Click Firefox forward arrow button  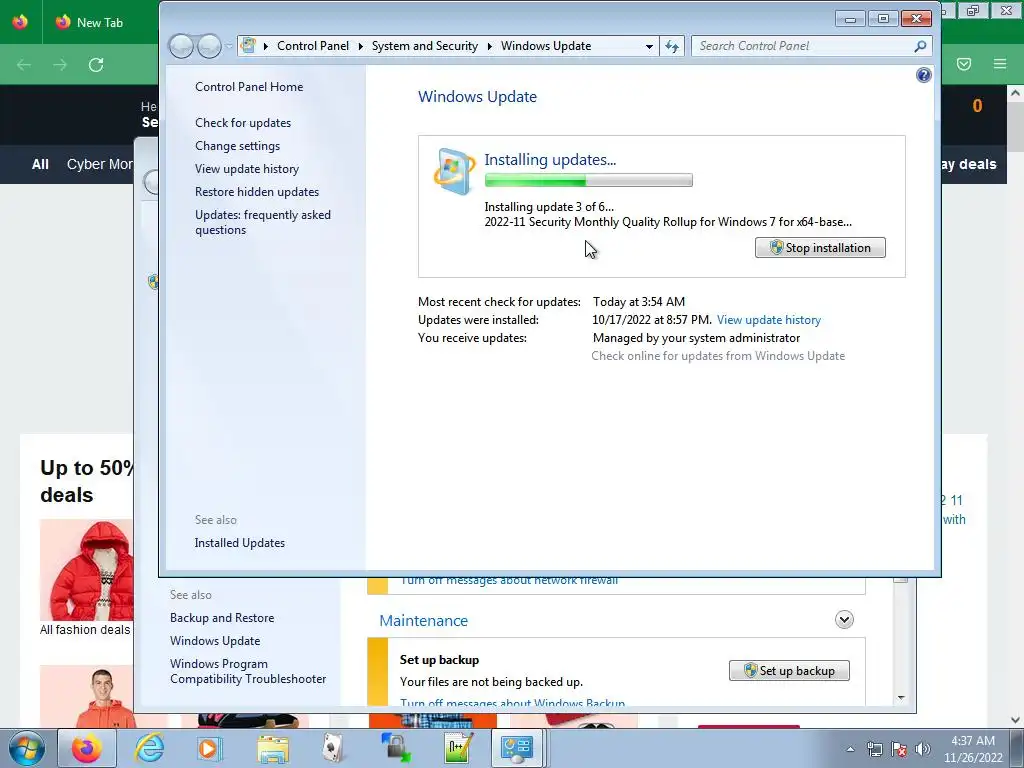pos(60,65)
